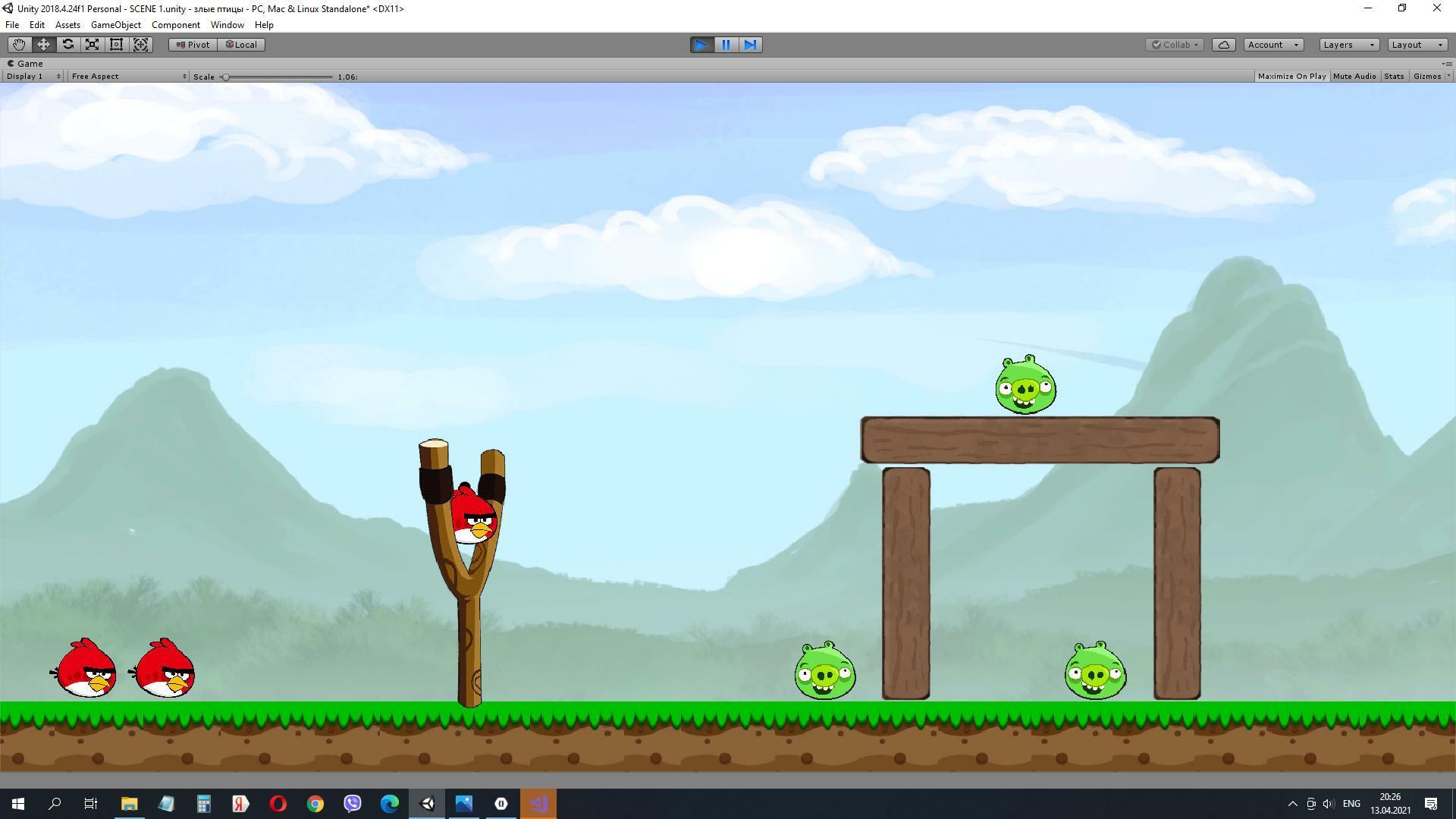1456x819 pixels.
Task: Toggle Local handle rotation
Action: [241, 45]
